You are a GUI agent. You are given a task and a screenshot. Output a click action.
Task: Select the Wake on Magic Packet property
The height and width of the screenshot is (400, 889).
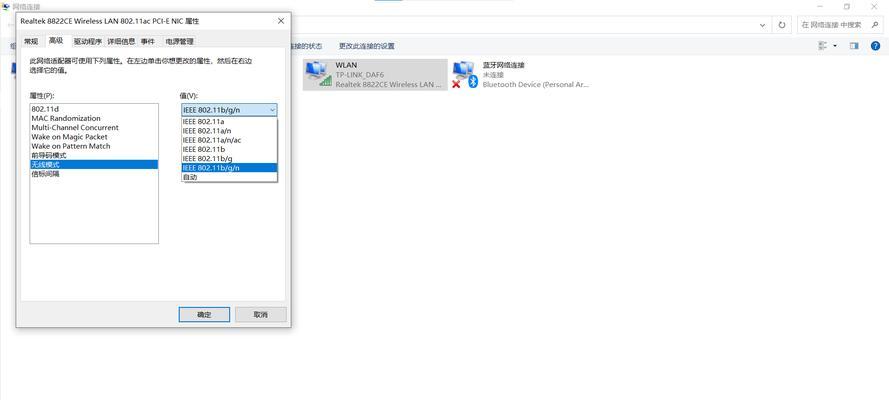[x=94, y=137]
